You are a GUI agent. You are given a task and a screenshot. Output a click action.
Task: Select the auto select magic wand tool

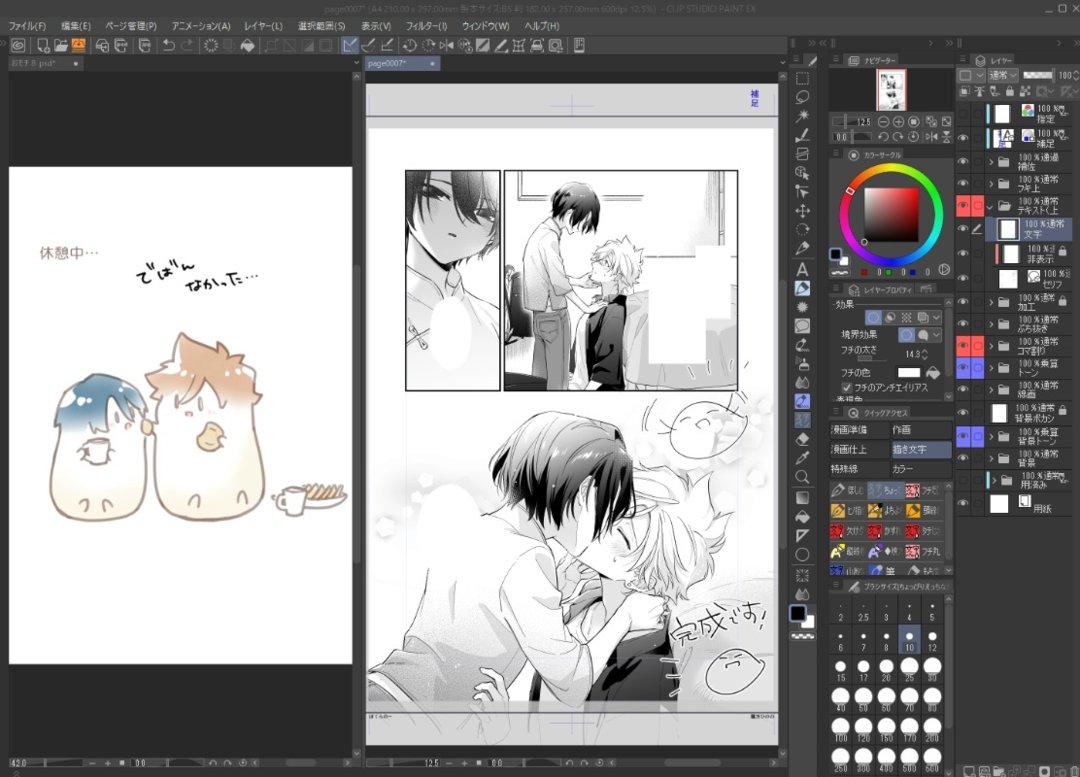pyautogui.click(x=802, y=116)
